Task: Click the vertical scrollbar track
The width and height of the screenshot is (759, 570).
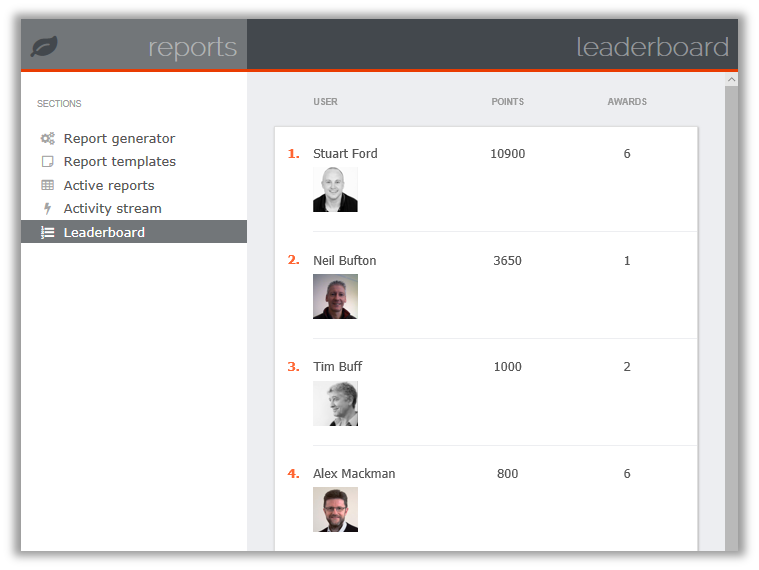Action: [x=731, y=318]
